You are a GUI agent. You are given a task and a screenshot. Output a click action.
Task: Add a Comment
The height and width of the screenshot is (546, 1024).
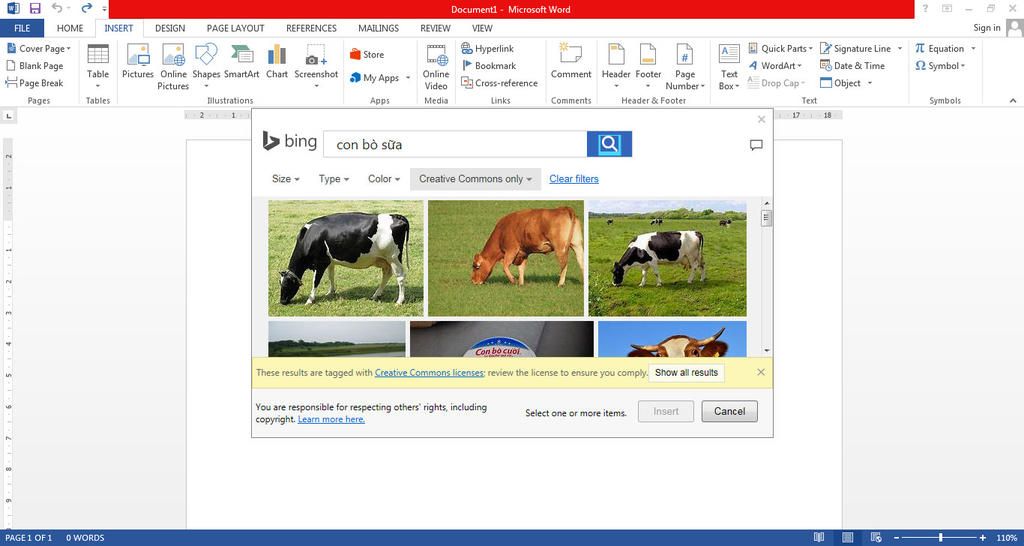pyautogui.click(x=571, y=63)
